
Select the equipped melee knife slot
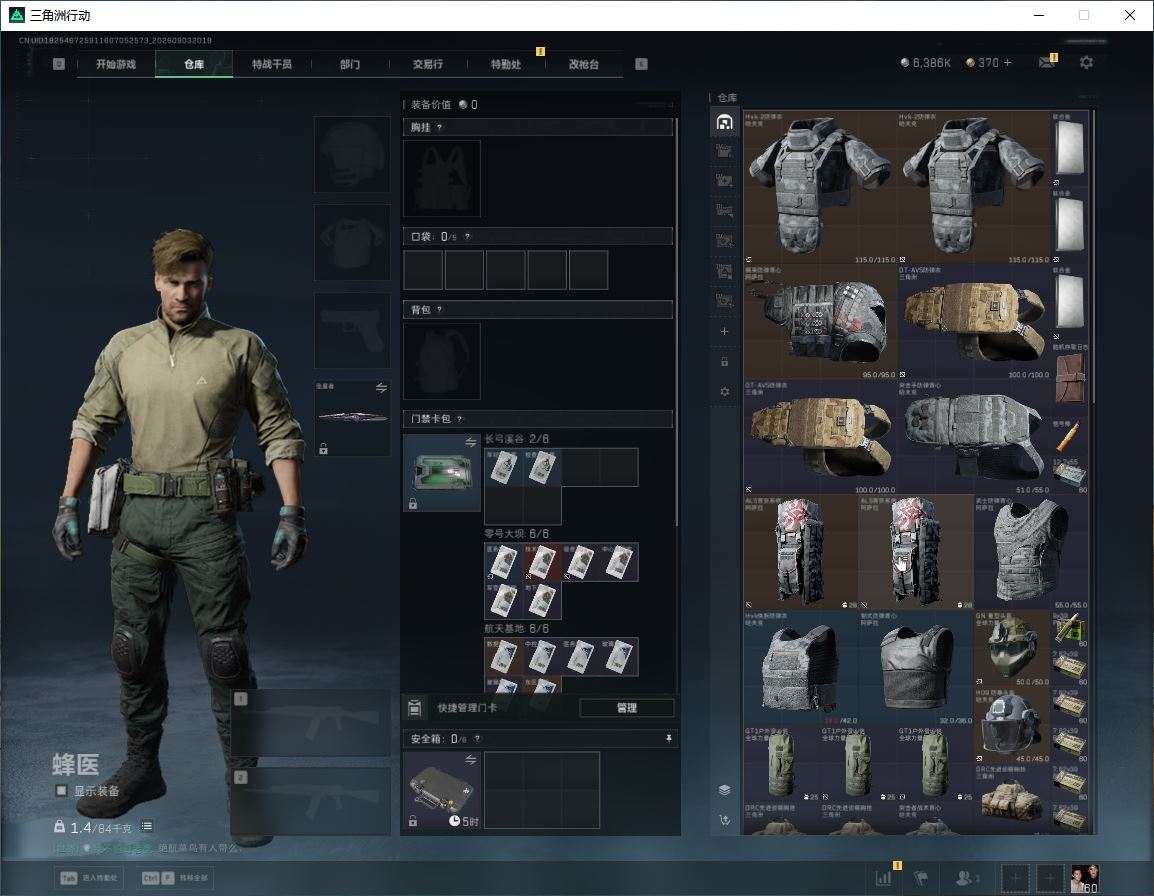click(353, 417)
